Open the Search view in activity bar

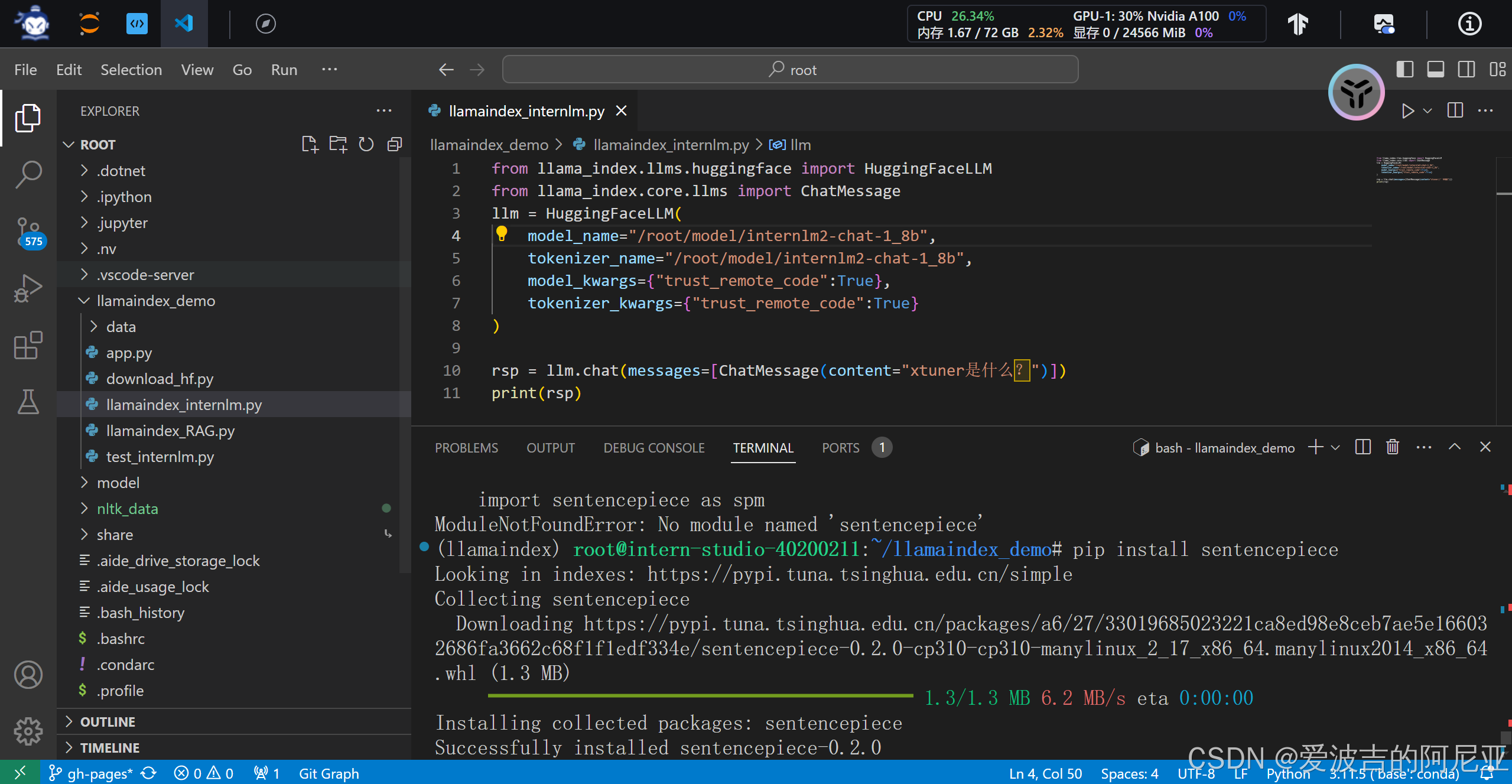[28, 174]
